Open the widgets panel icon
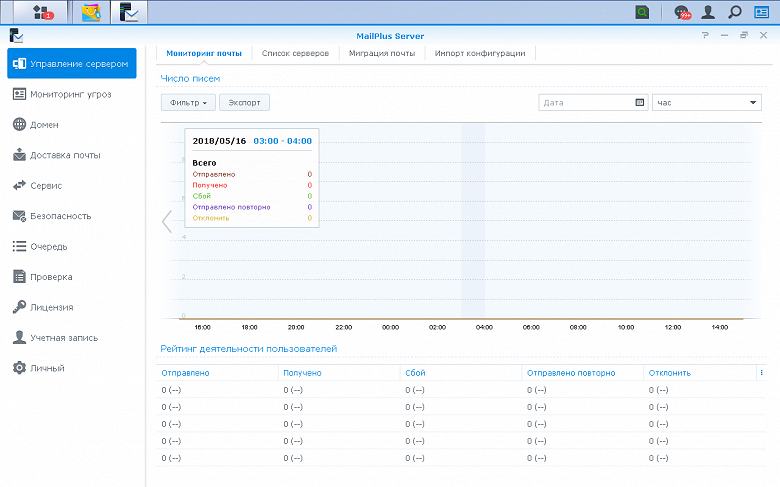This screenshot has width=780, height=487. click(x=761, y=12)
